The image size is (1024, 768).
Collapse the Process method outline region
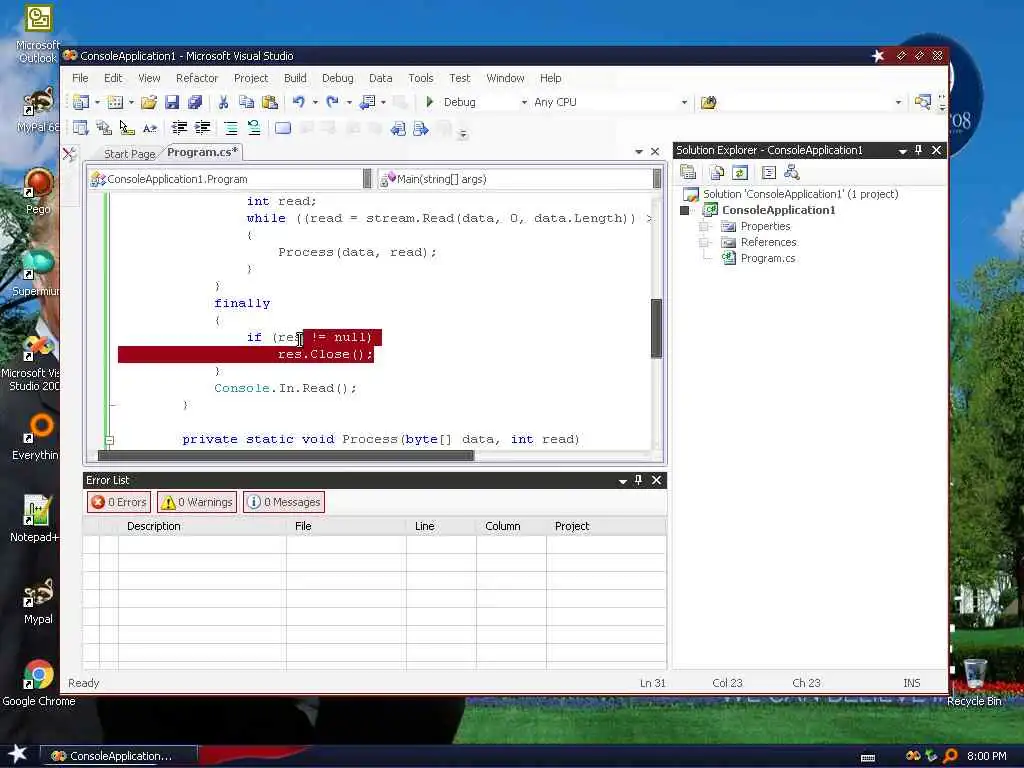coord(109,440)
